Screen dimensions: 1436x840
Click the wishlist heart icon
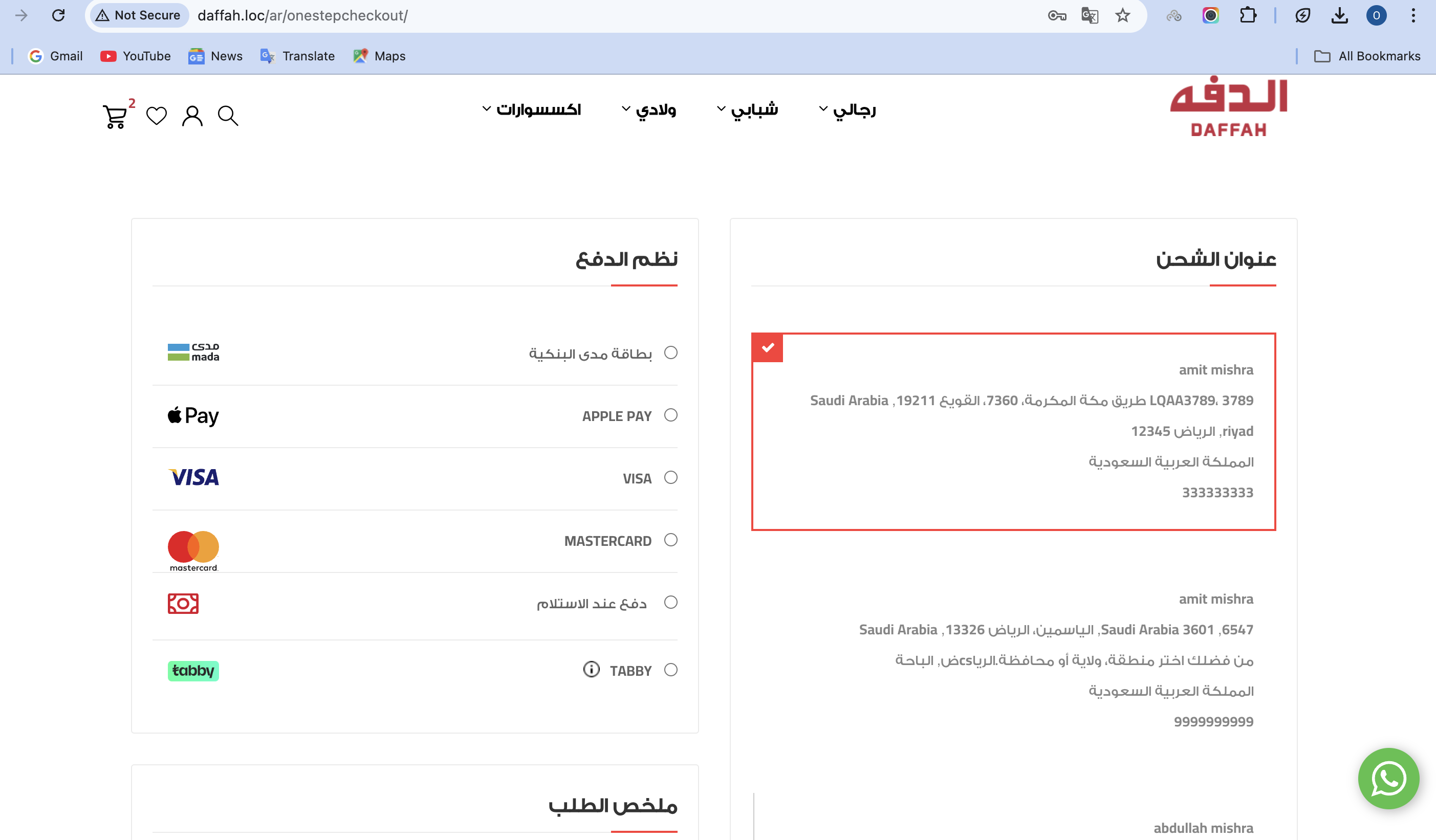(x=156, y=116)
